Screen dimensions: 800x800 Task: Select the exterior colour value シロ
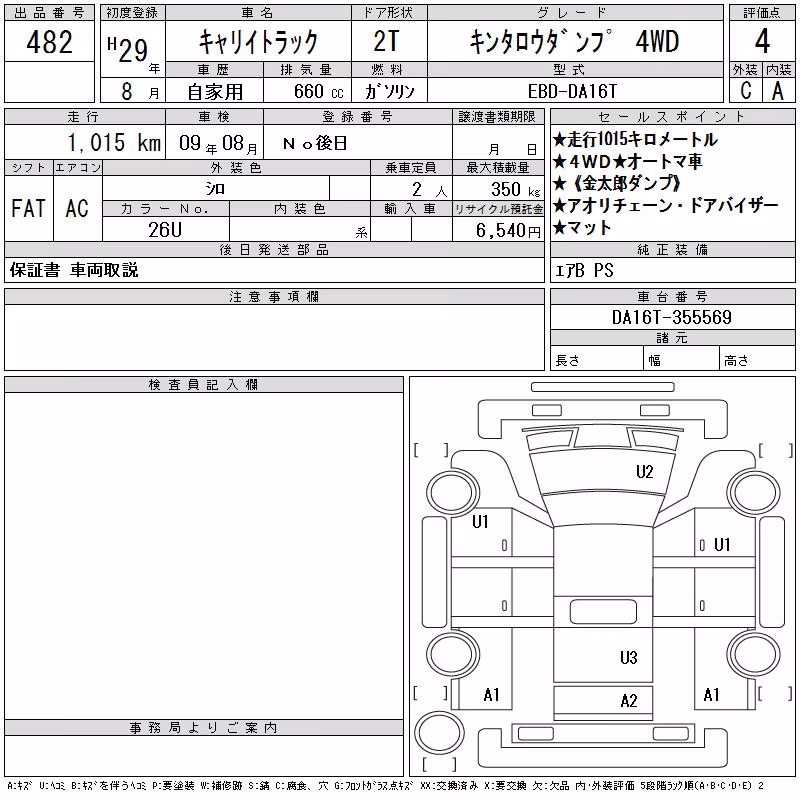point(215,189)
